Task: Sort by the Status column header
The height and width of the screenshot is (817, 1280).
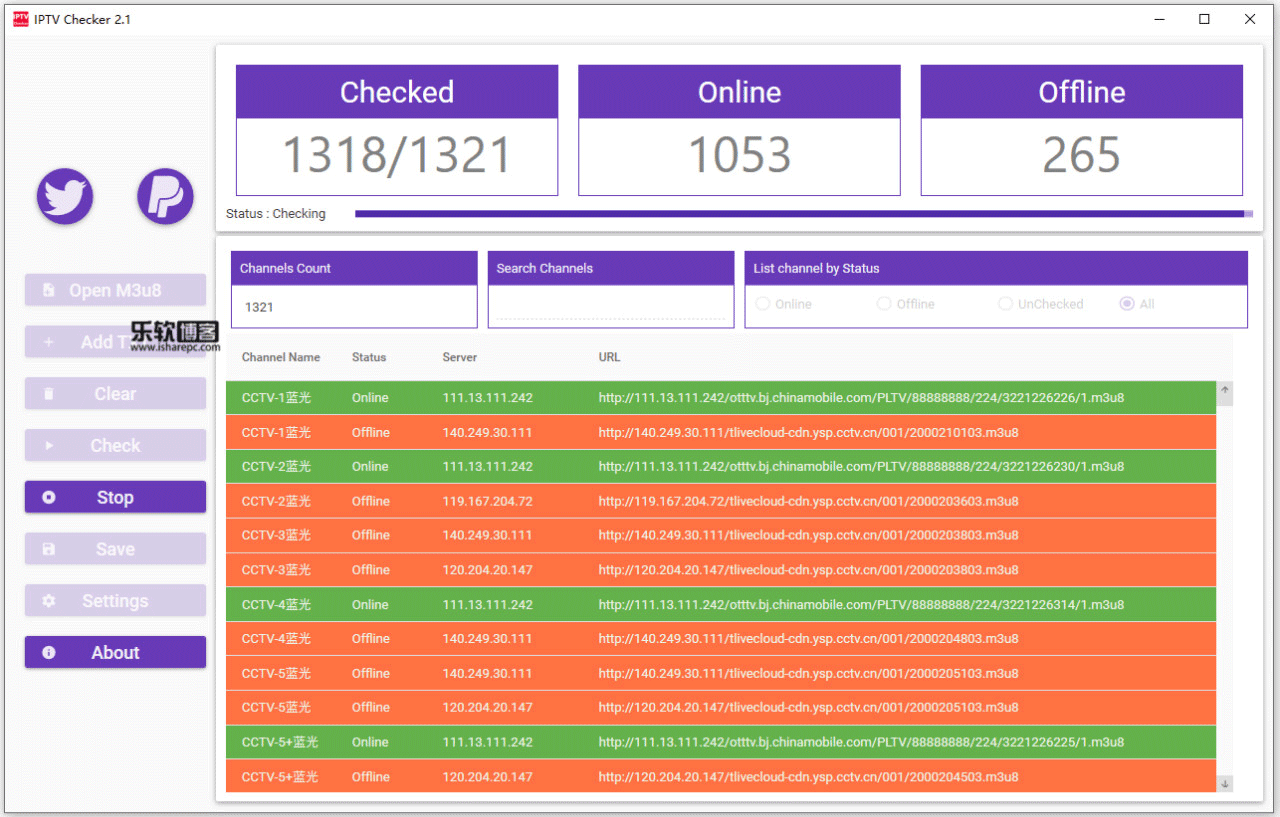Action: coord(369,357)
